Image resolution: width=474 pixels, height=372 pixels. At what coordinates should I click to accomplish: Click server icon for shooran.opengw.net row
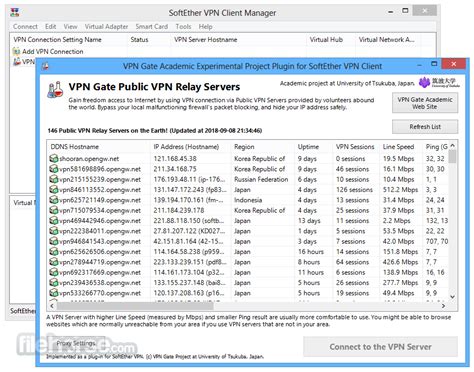[x=54, y=159]
